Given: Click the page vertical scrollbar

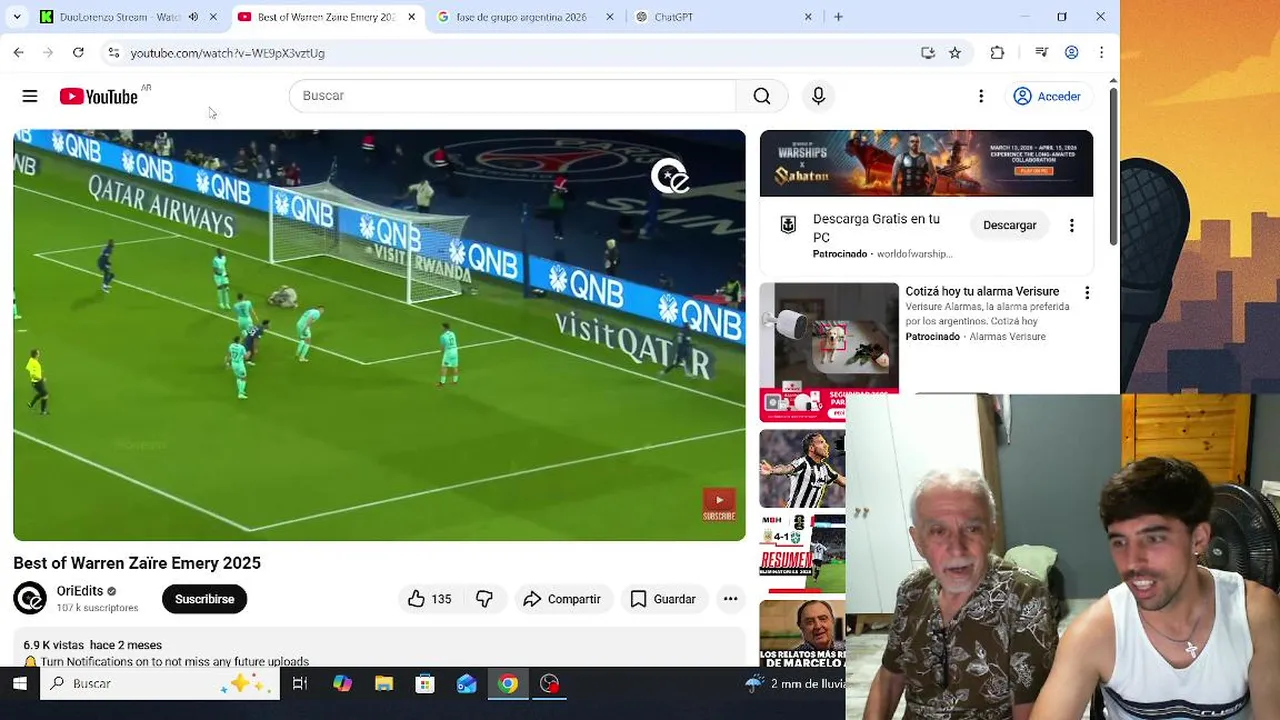Looking at the screenshot, I should pos(1113,165).
